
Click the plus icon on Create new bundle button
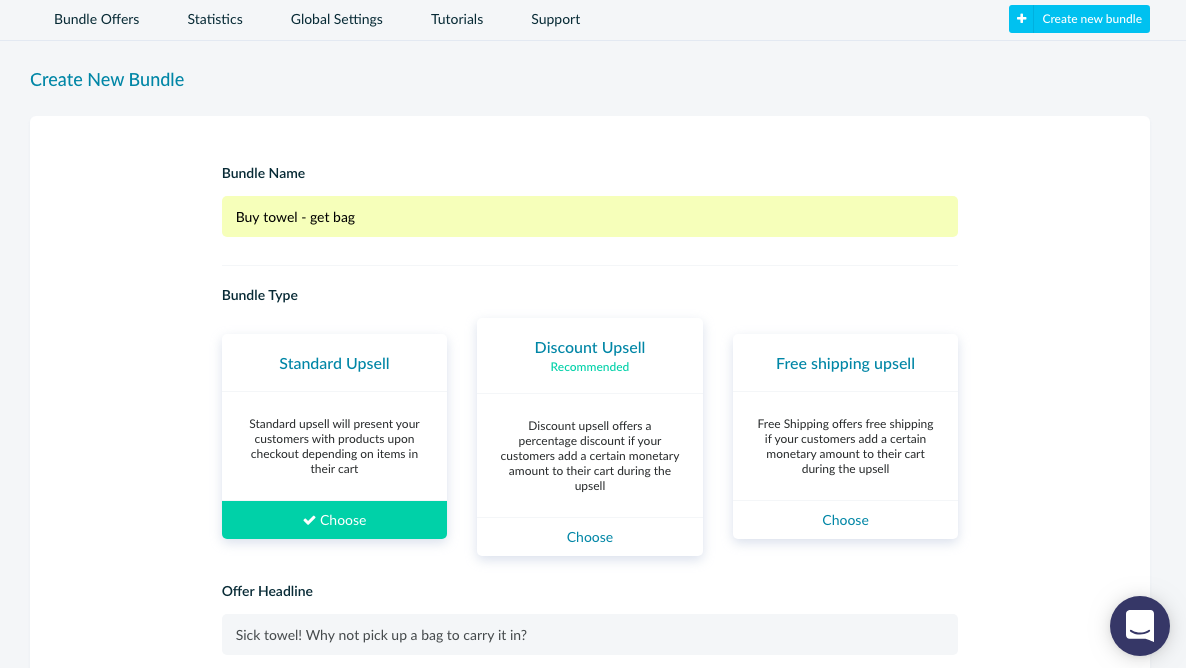(x=1021, y=18)
